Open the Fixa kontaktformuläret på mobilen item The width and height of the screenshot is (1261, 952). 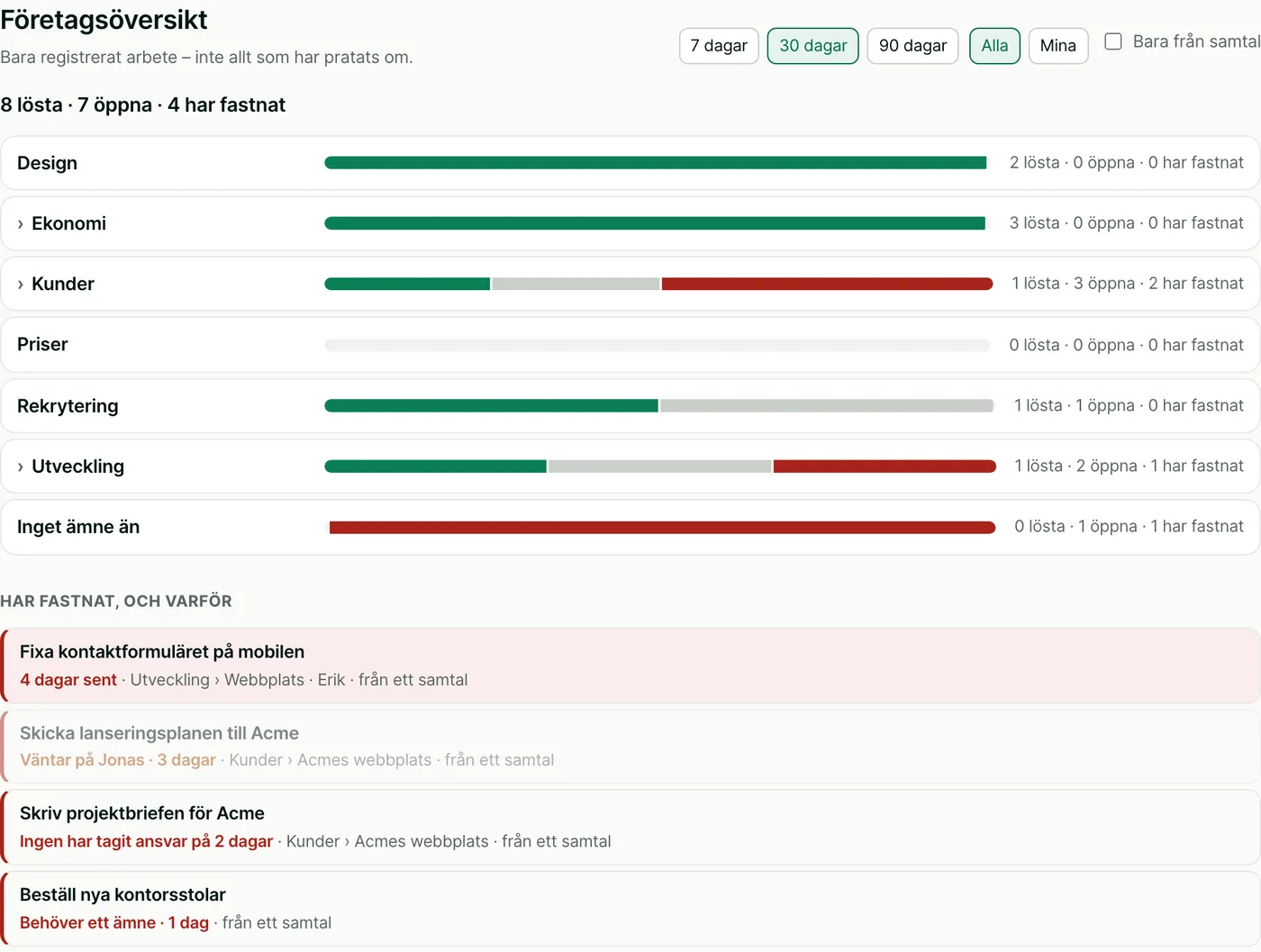(630, 666)
